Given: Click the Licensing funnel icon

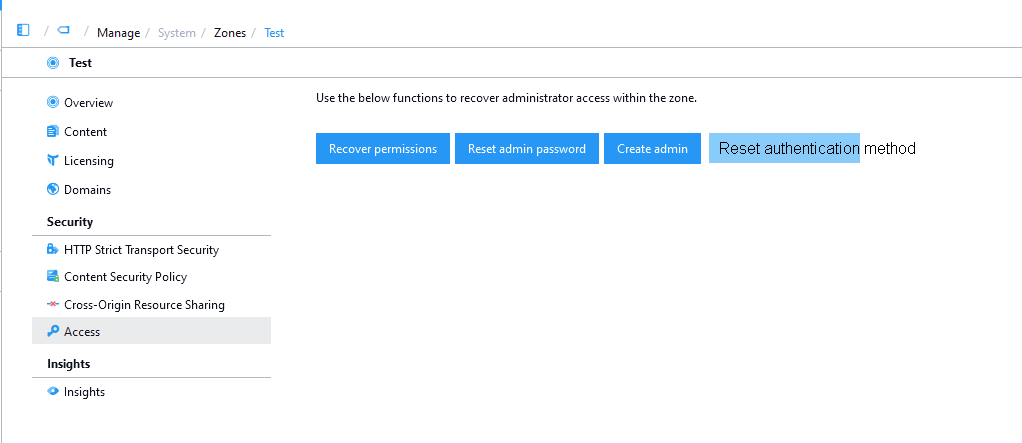Looking at the screenshot, I should (53, 160).
